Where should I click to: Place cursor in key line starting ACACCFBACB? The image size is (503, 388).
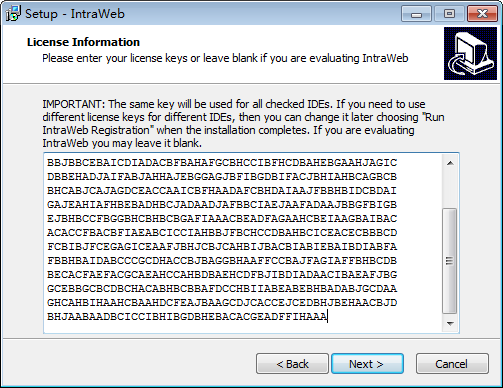222,233
